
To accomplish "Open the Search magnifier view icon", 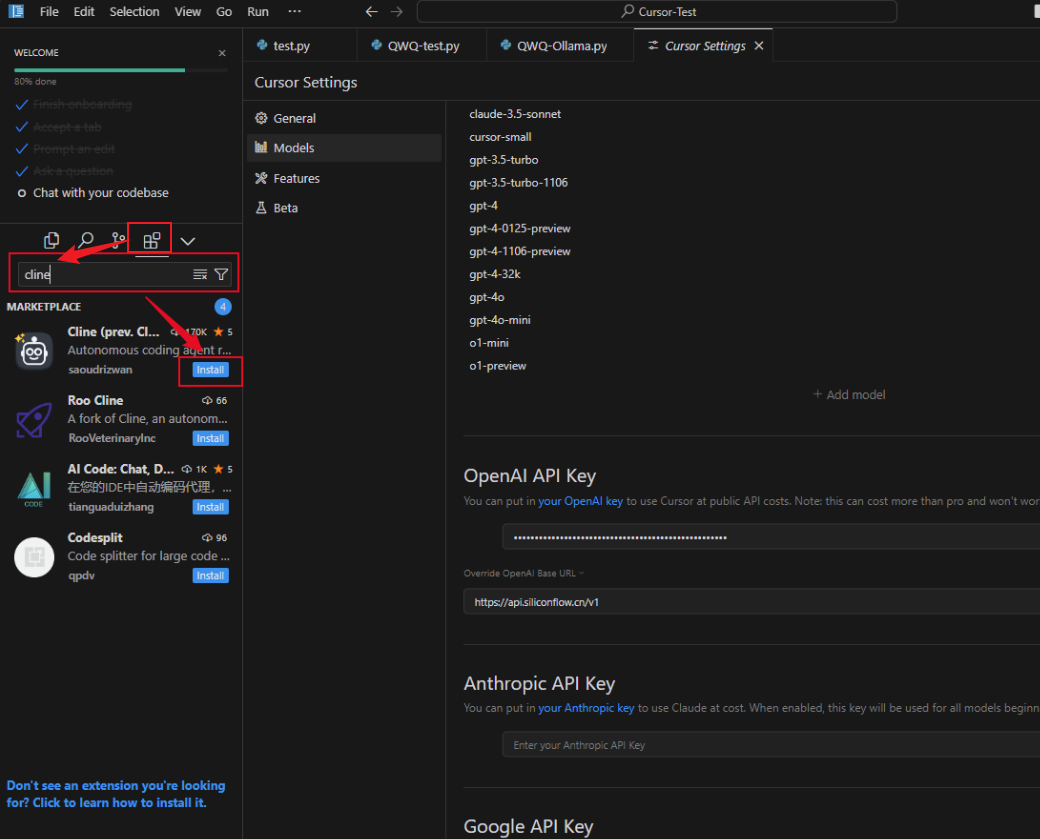I will [86, 241].
